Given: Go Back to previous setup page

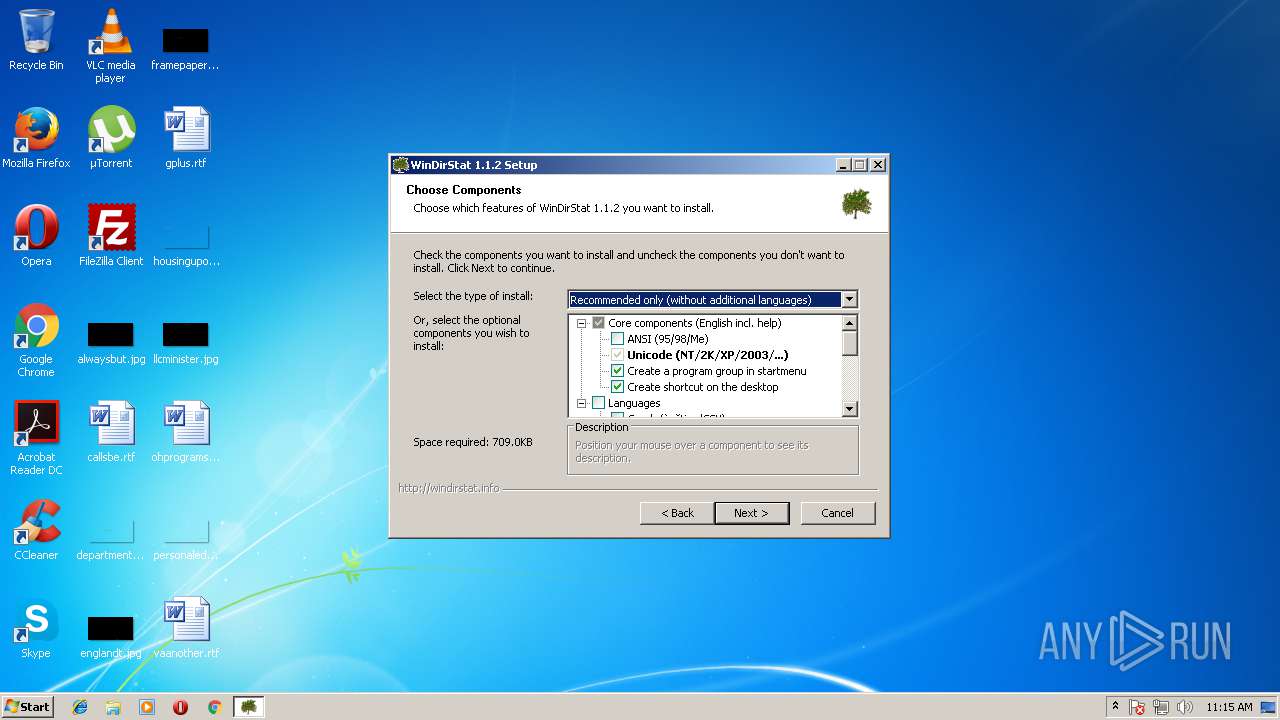Looking at the screenshot, I should point(677,513).
